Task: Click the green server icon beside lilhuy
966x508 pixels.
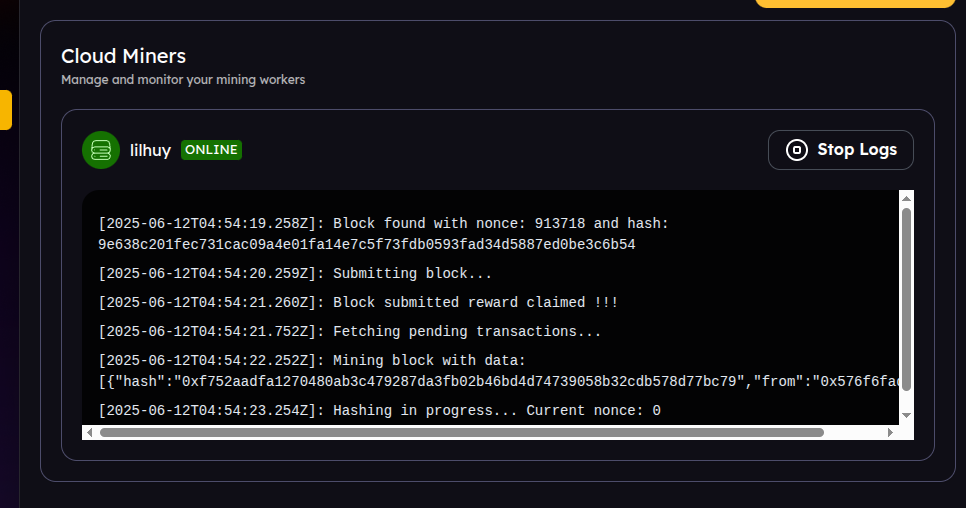Action: point(100,150)
